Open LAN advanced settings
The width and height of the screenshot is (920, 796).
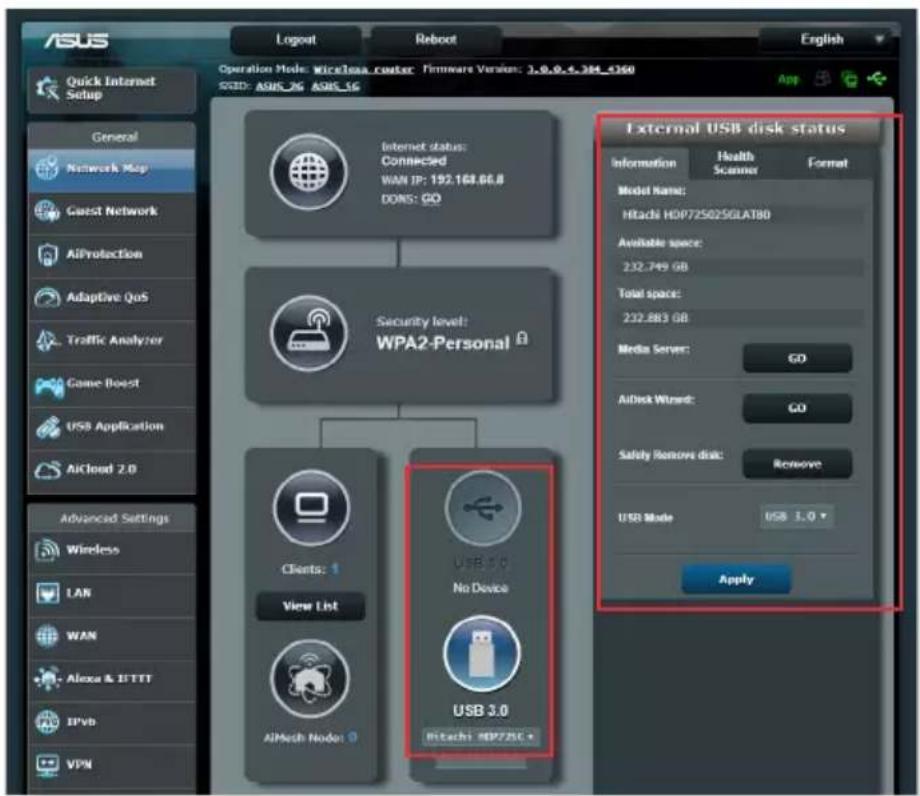[x=111, y=593]
